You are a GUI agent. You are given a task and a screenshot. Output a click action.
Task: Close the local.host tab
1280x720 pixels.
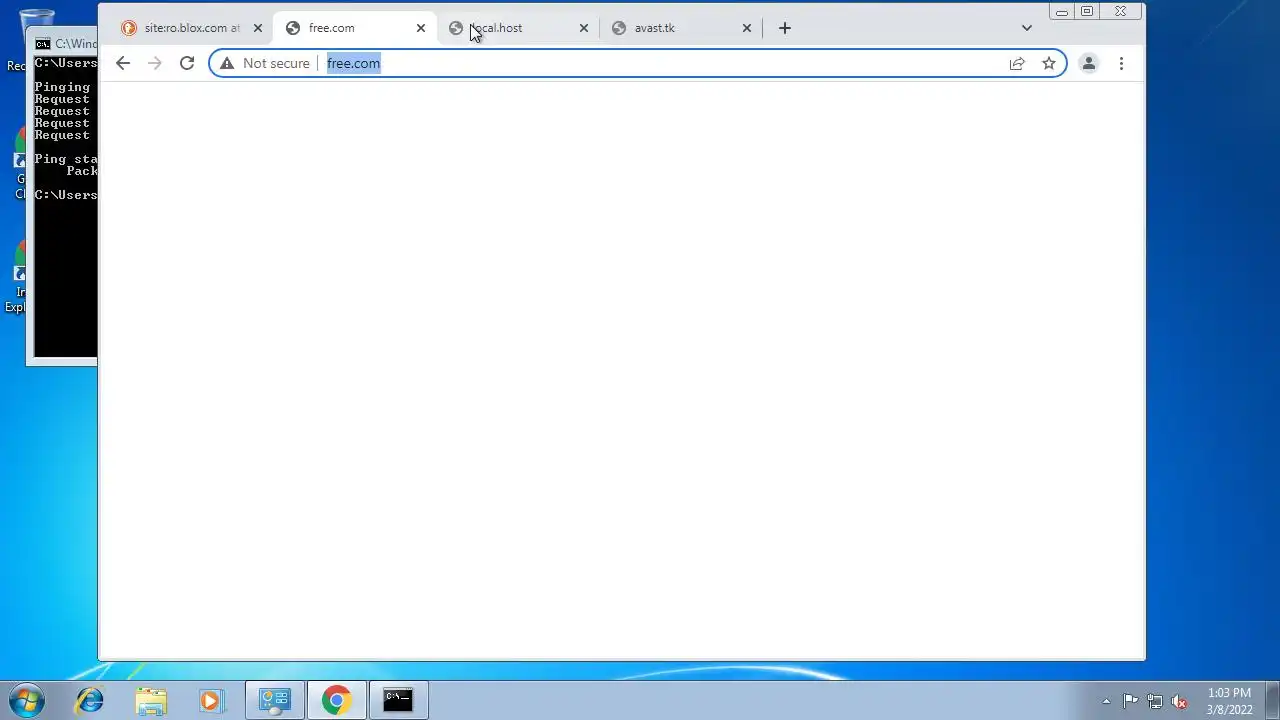[x=584, y=28]
